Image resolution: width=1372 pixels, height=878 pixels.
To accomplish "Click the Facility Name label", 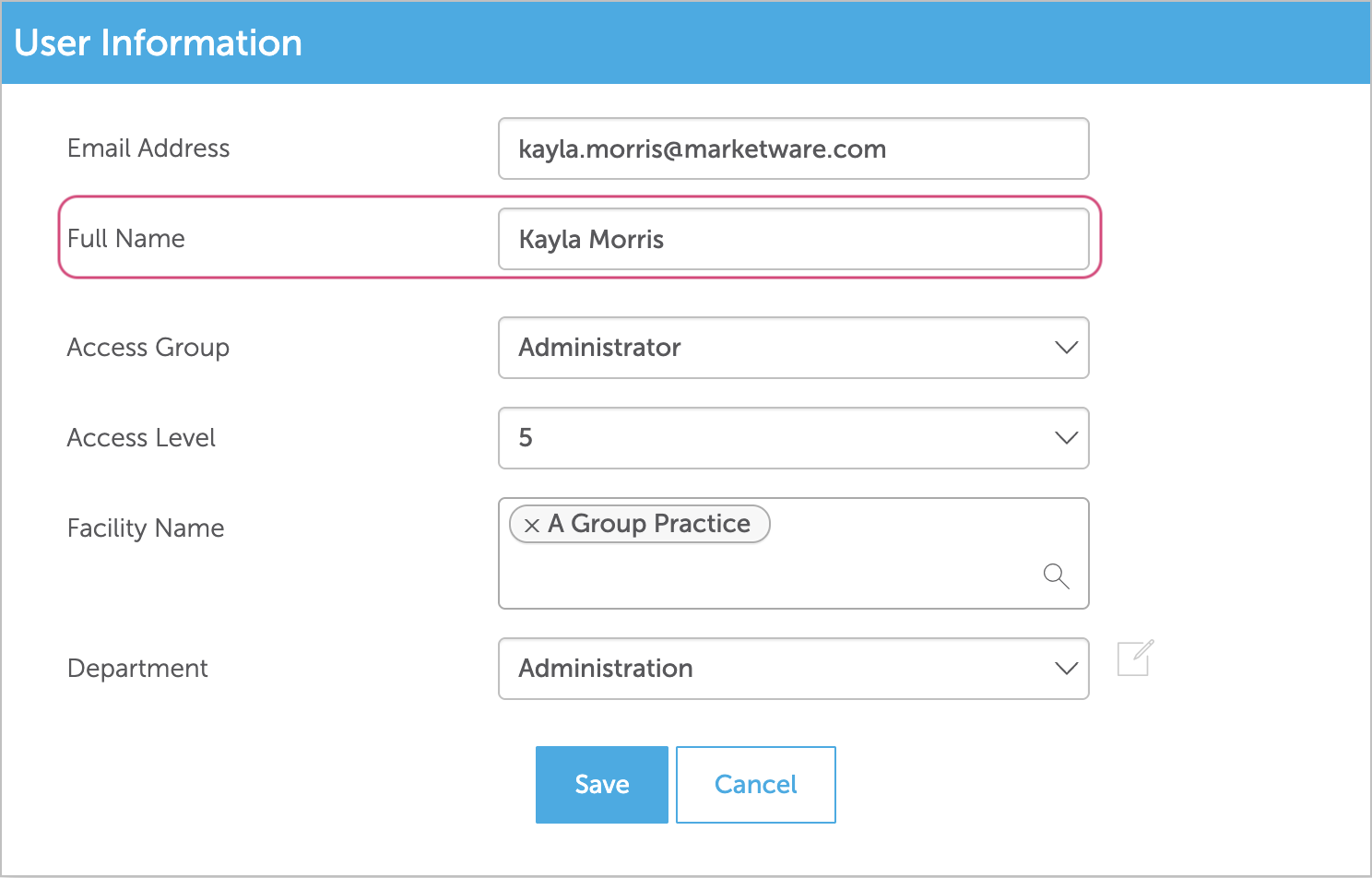I will click(x=146, y=528).
